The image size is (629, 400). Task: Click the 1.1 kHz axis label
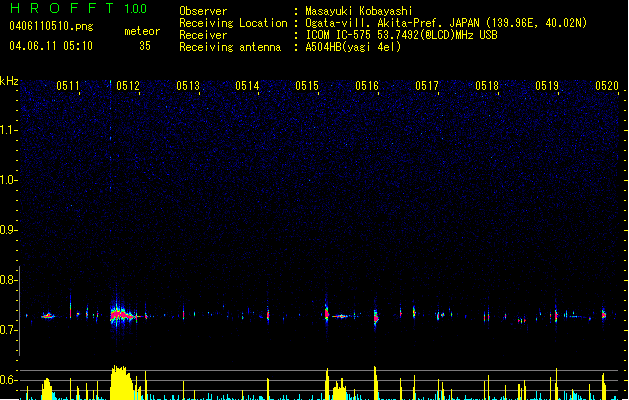tap(8, 130)
